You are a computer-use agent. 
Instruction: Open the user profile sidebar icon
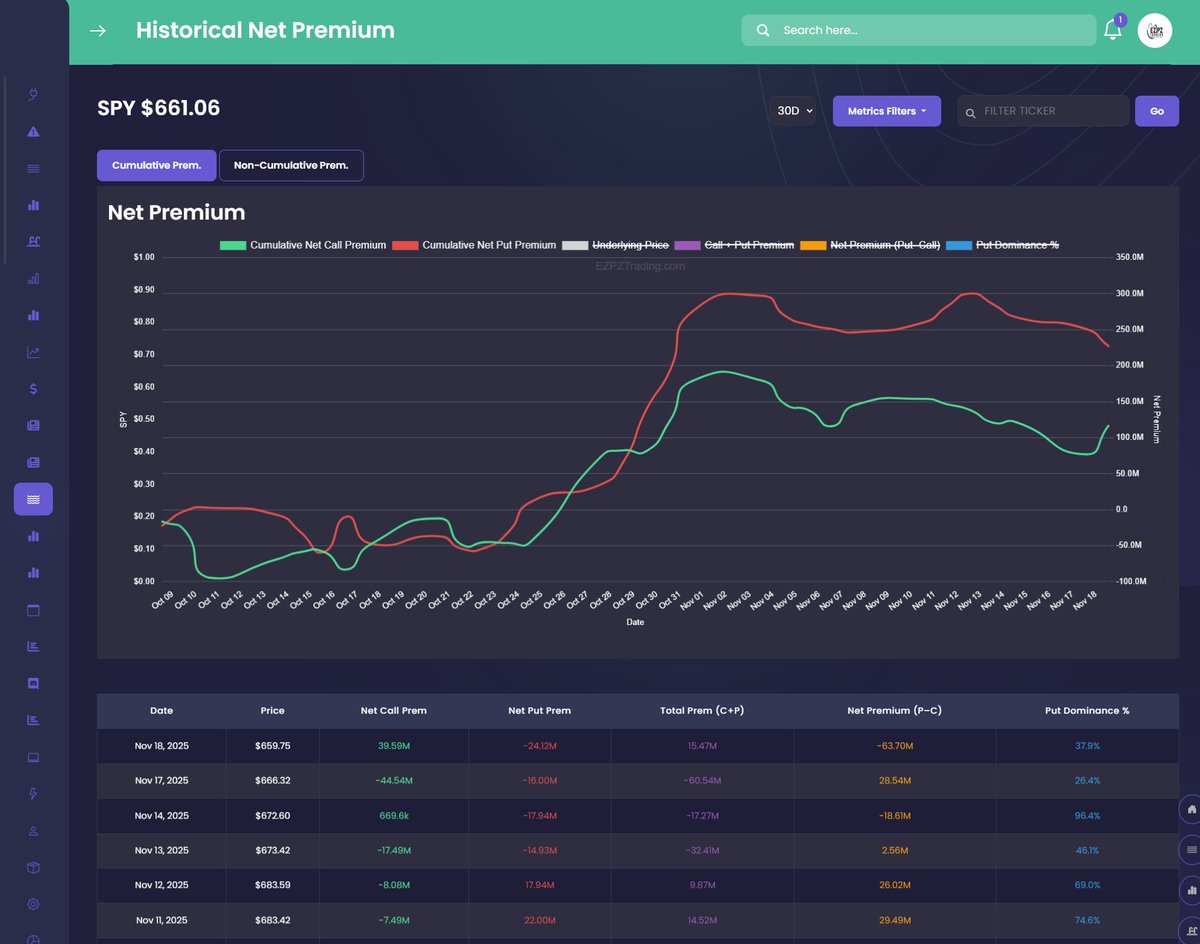(x=33, y=830)
